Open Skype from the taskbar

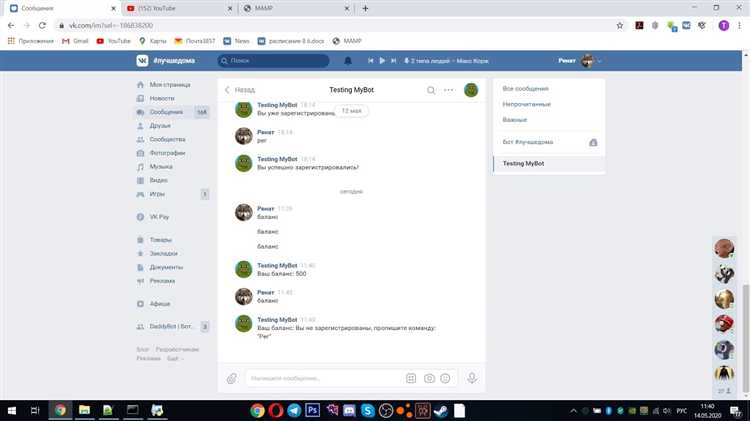point(368,410)
